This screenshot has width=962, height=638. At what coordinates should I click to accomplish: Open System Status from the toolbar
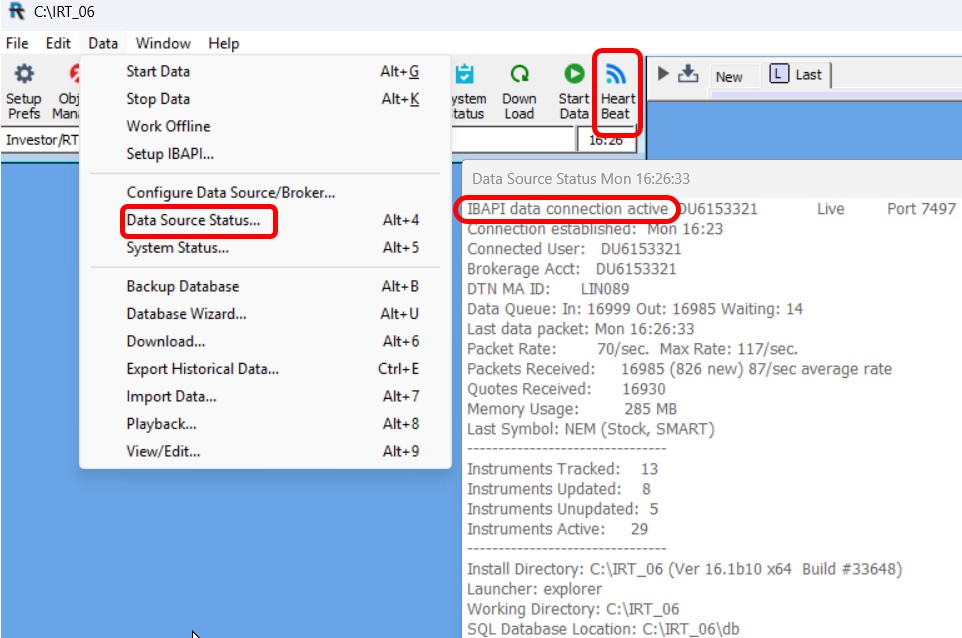(x=466, y=75)
